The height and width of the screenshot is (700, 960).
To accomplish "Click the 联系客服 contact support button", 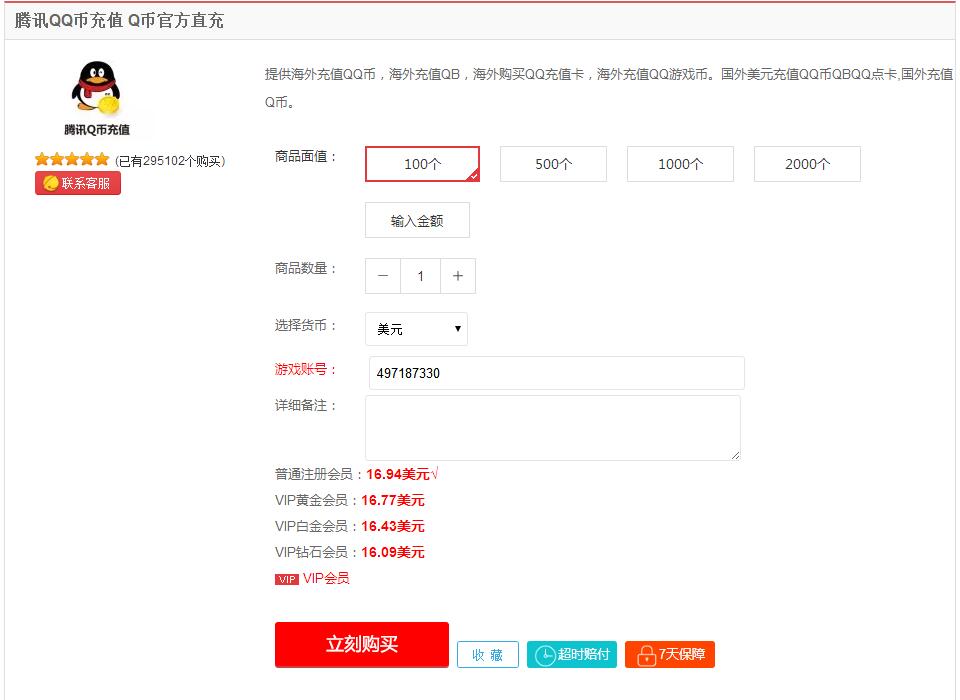I will tap(78, 183).
